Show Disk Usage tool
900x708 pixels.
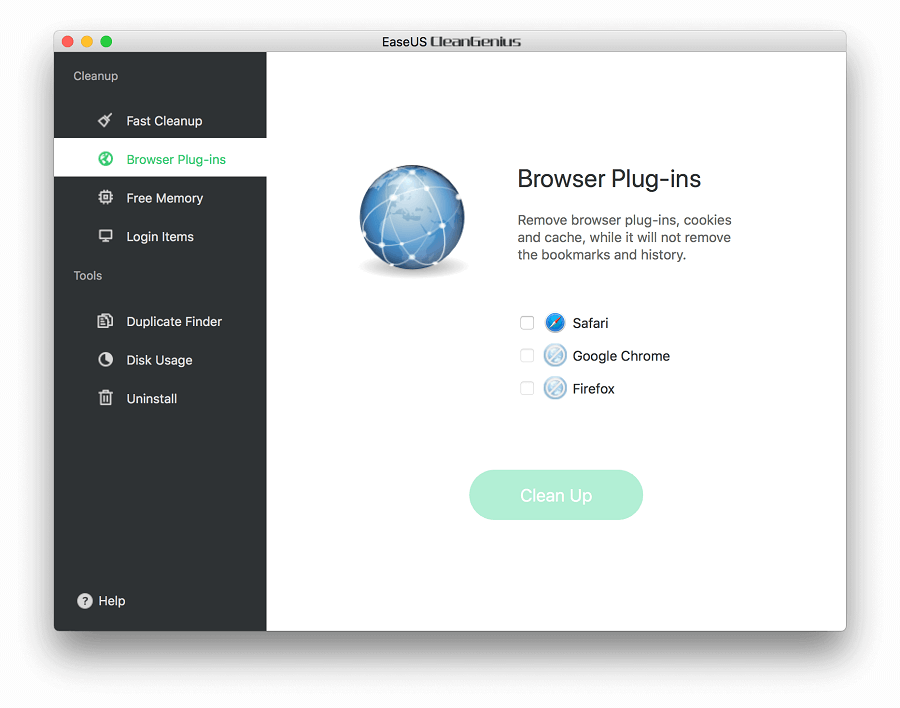coord(160,359)
